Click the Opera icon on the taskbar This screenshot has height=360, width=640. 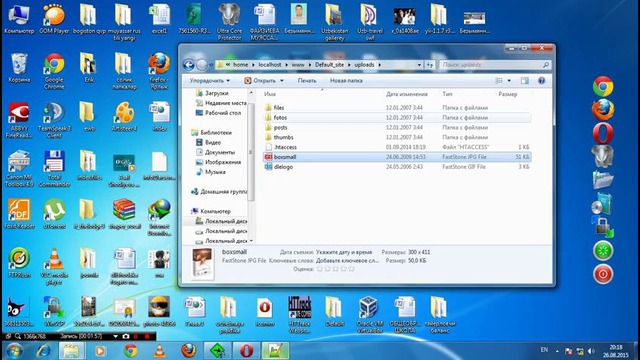click(246, 351)
